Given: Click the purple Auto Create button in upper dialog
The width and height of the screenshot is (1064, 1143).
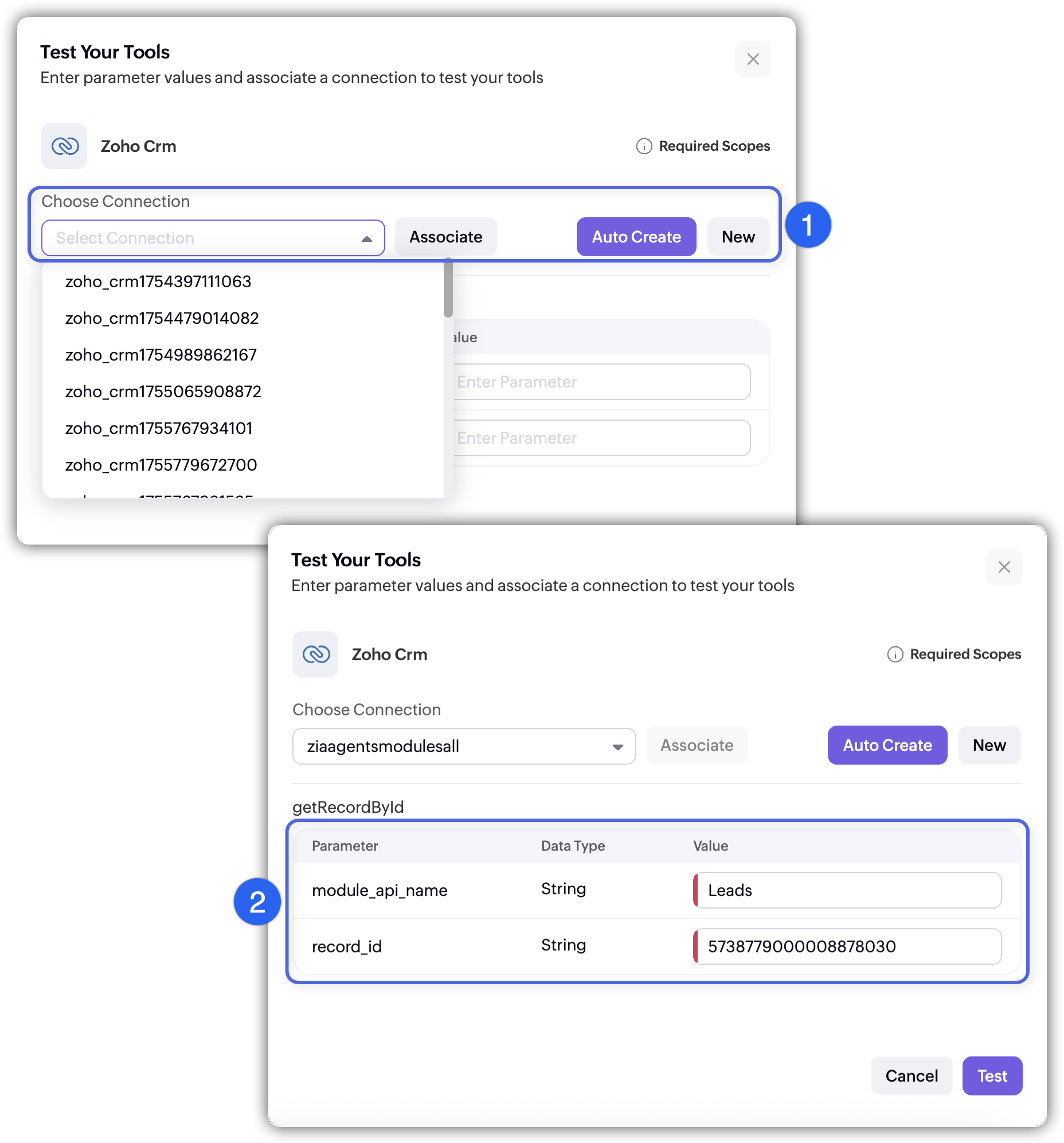Looking at the screenshot, I should 636,237.
